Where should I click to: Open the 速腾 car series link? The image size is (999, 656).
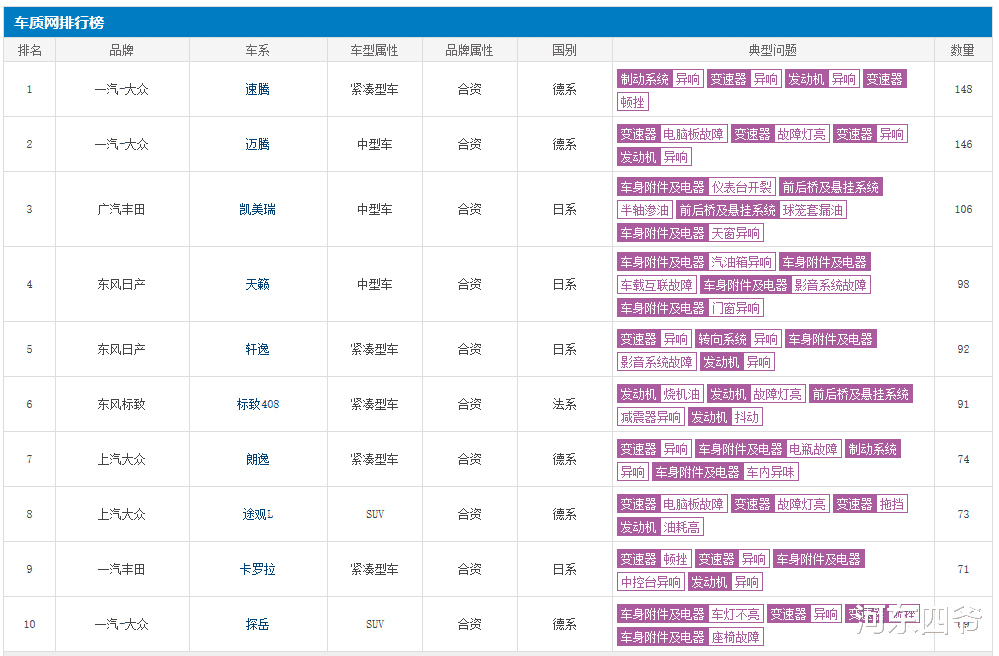point(258,89)
